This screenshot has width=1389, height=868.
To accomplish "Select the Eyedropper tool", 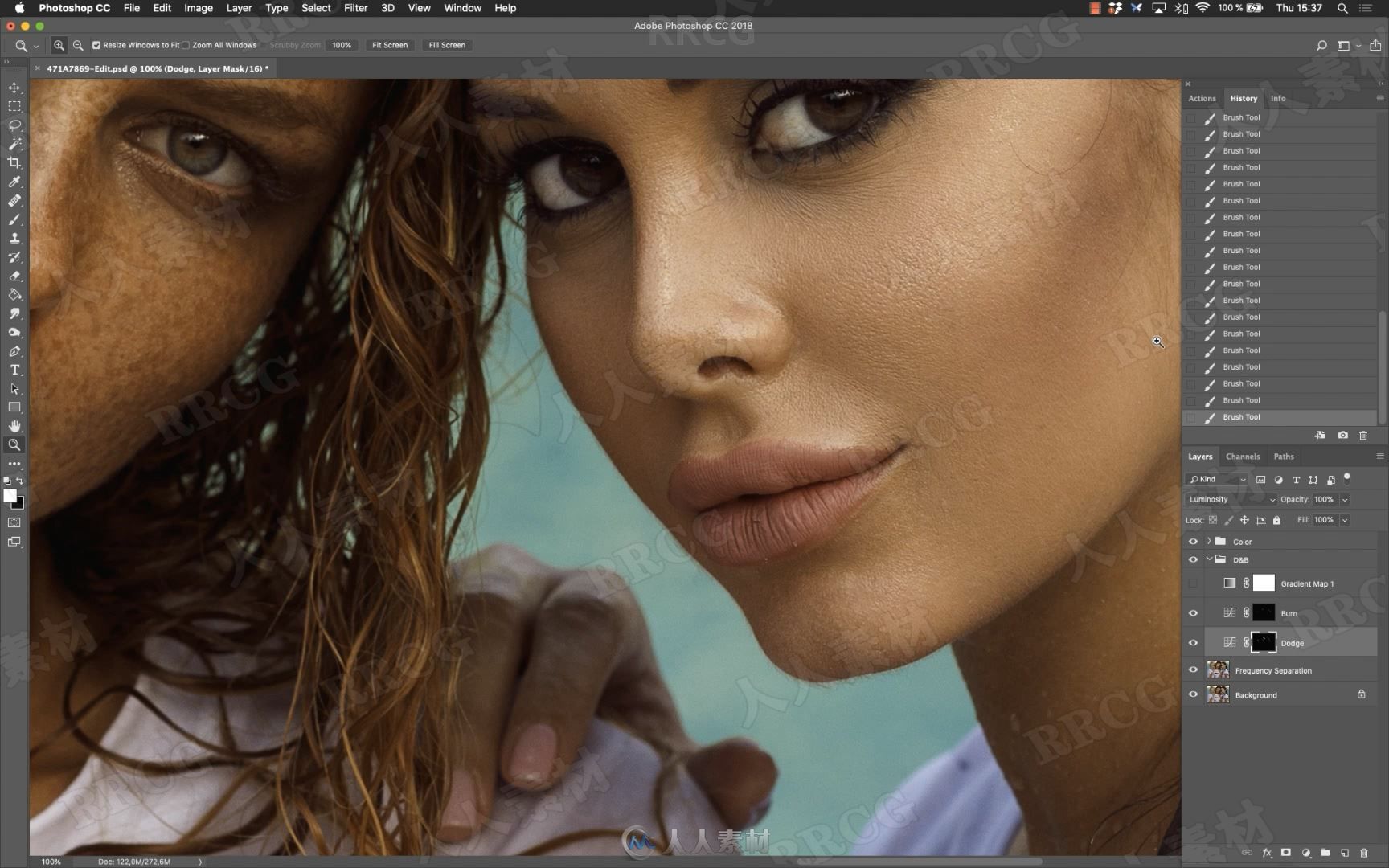I will pos(14,182).
